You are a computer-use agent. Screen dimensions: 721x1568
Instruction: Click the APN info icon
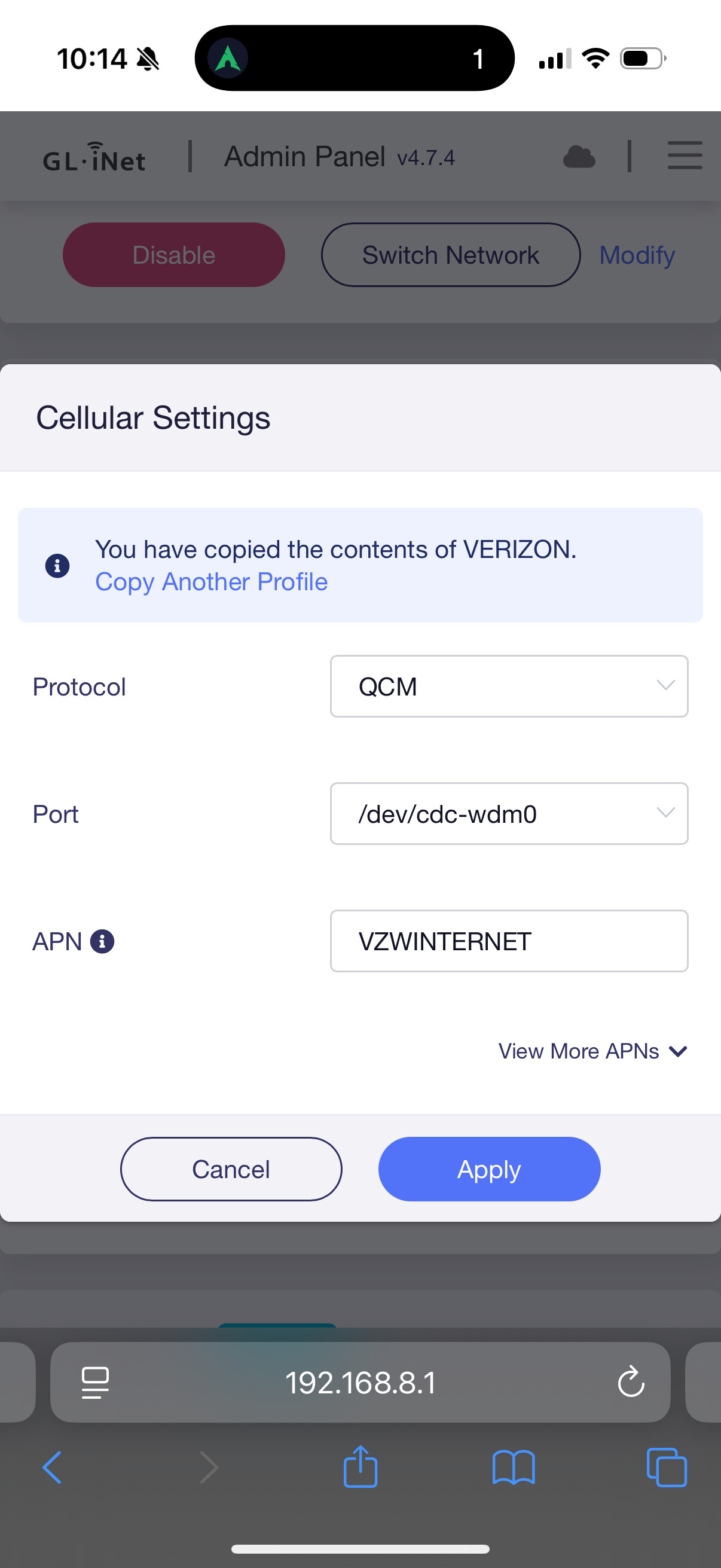pos(102,941)
